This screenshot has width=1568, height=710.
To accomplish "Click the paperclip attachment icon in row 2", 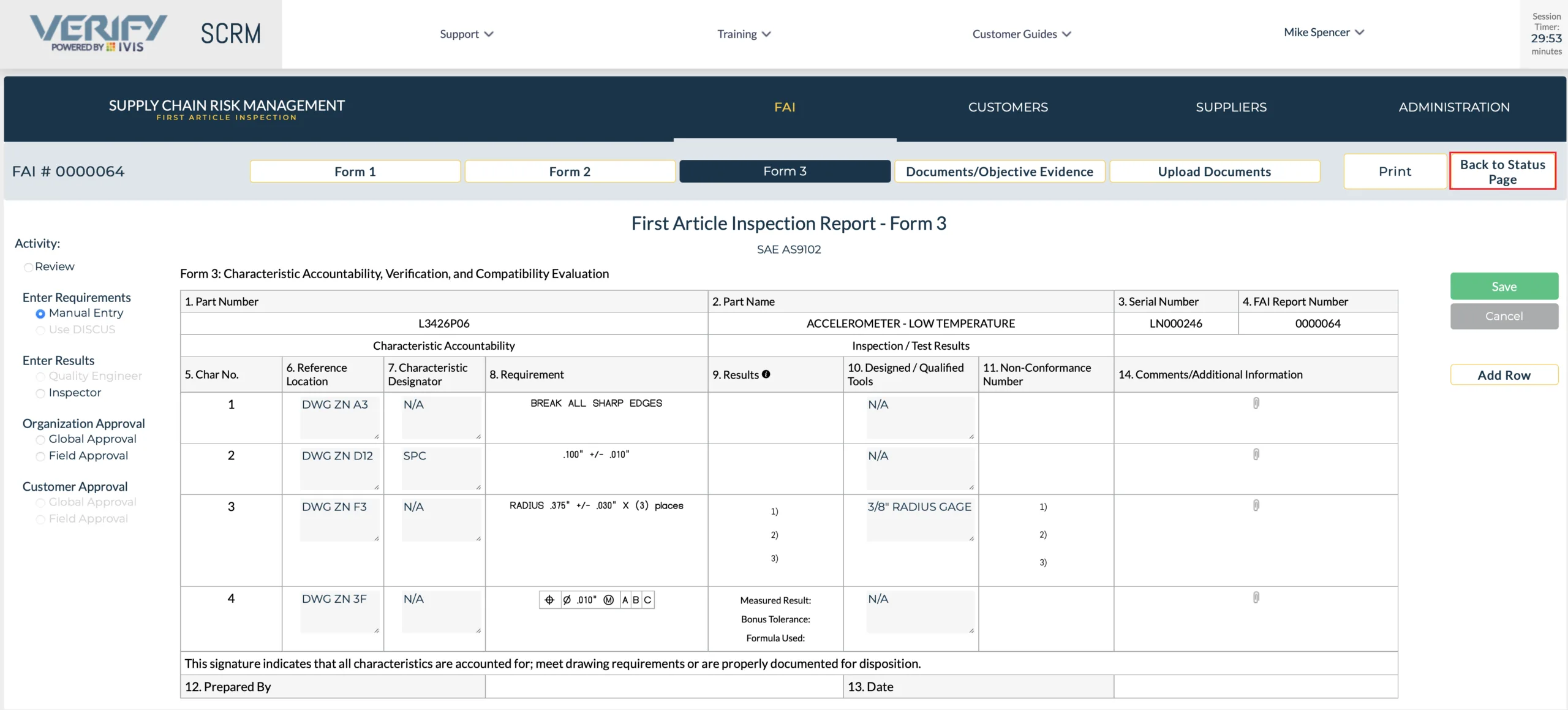I will click(1256, 455).
